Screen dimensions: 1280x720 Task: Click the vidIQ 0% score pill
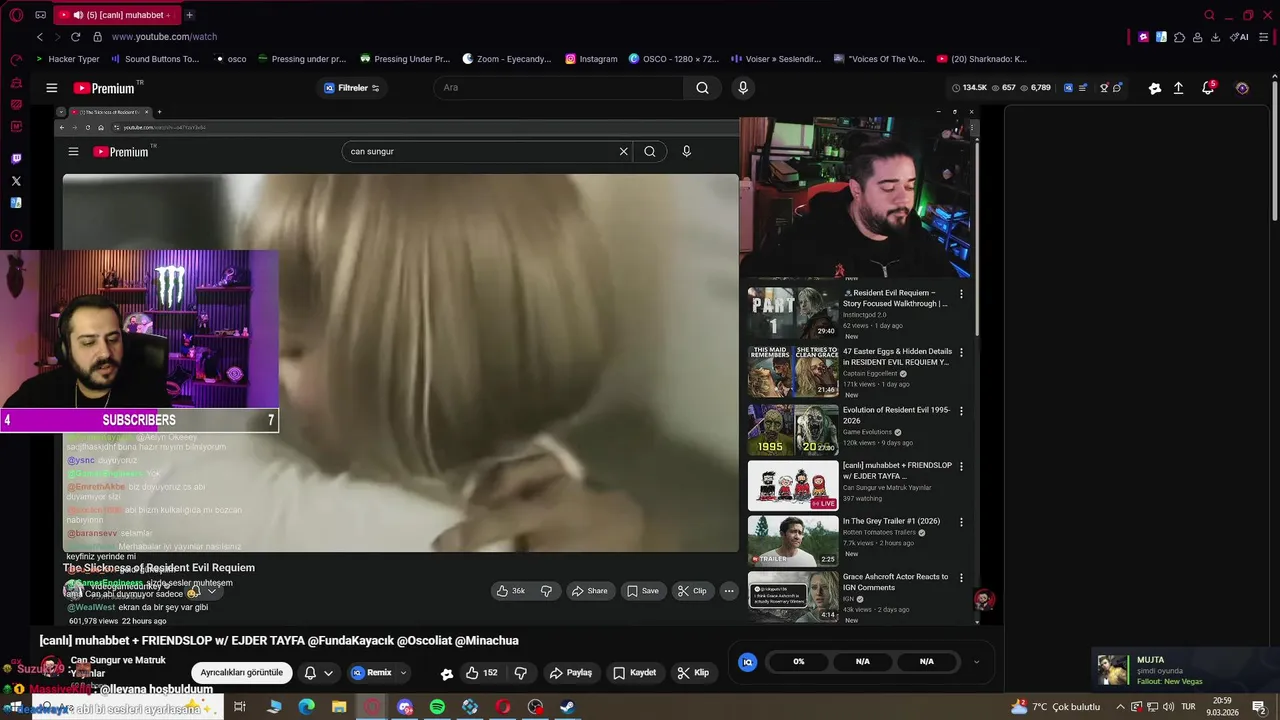tap(798, 662)
